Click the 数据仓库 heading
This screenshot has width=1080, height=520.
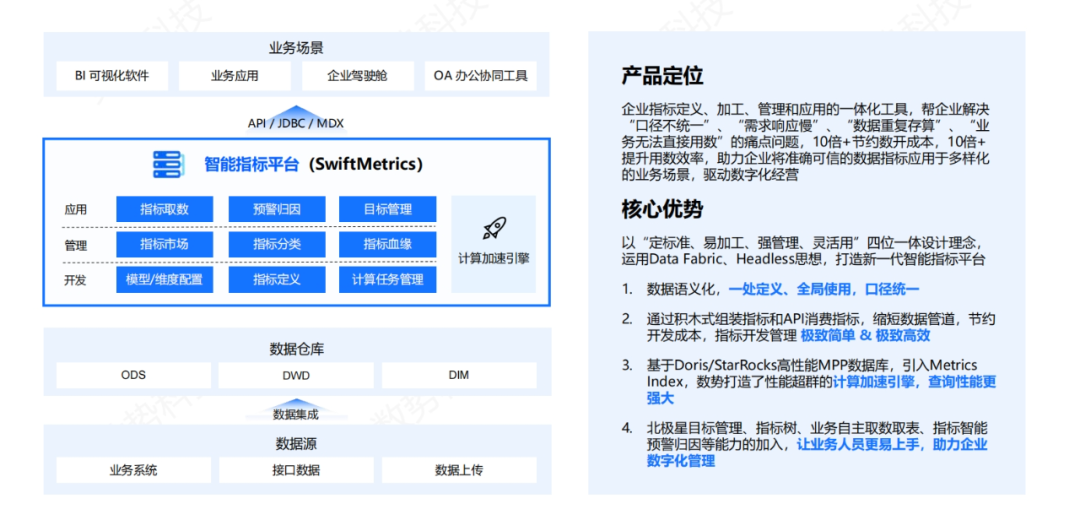click(x=296, y=349)
